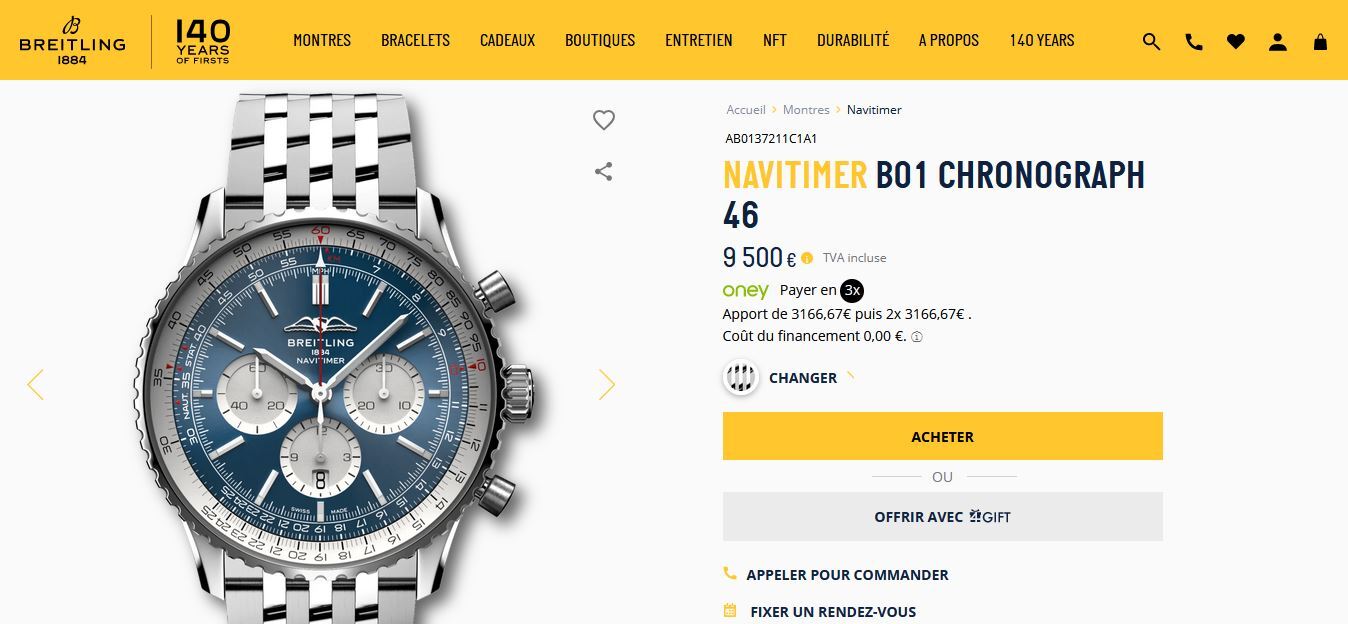Add watch to favorites via heart outline

(603, 120)
